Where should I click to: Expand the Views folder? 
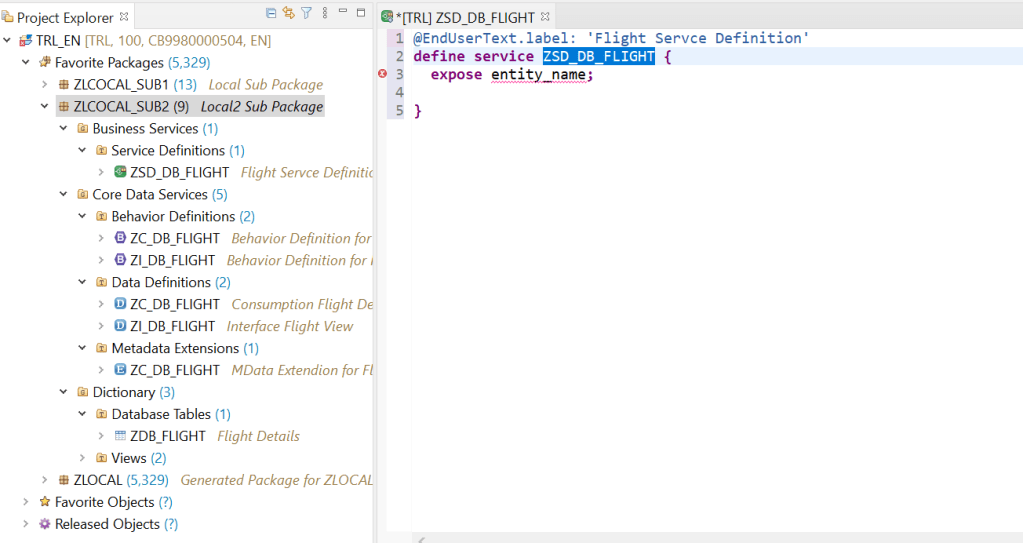82,458
